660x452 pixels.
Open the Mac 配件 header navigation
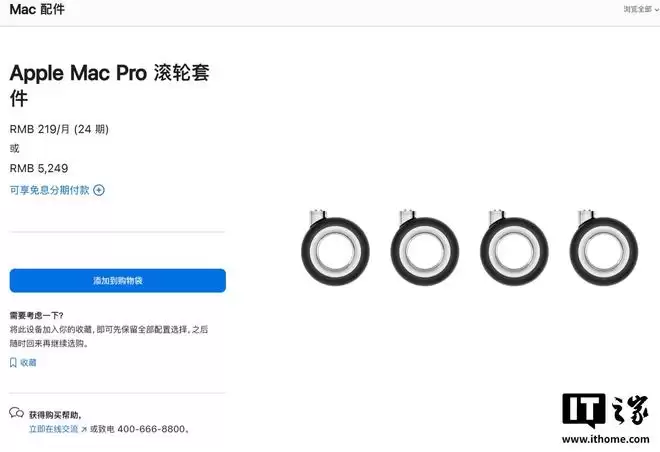(37, 9)
